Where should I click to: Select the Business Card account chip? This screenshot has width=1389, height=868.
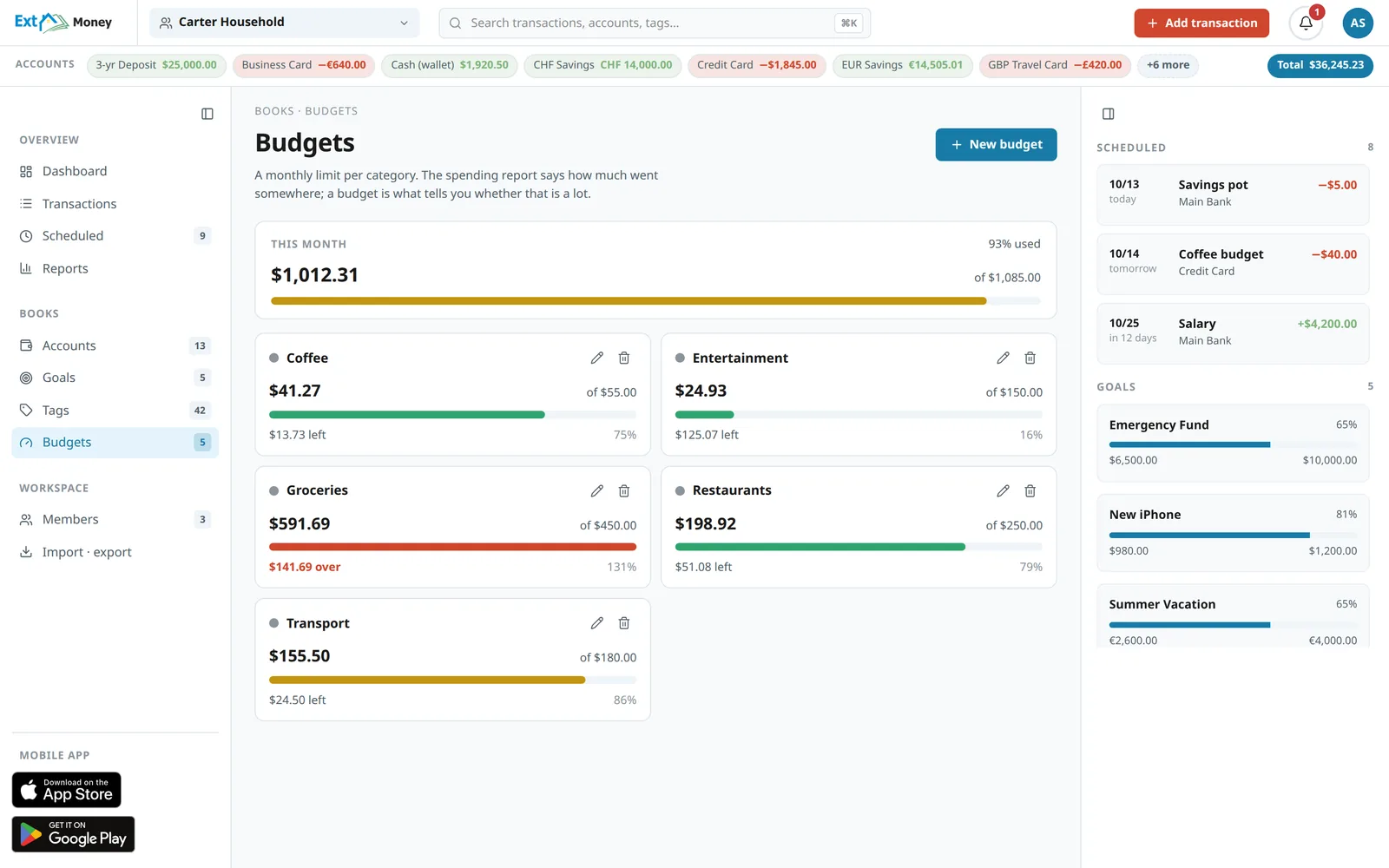(304, 65)
